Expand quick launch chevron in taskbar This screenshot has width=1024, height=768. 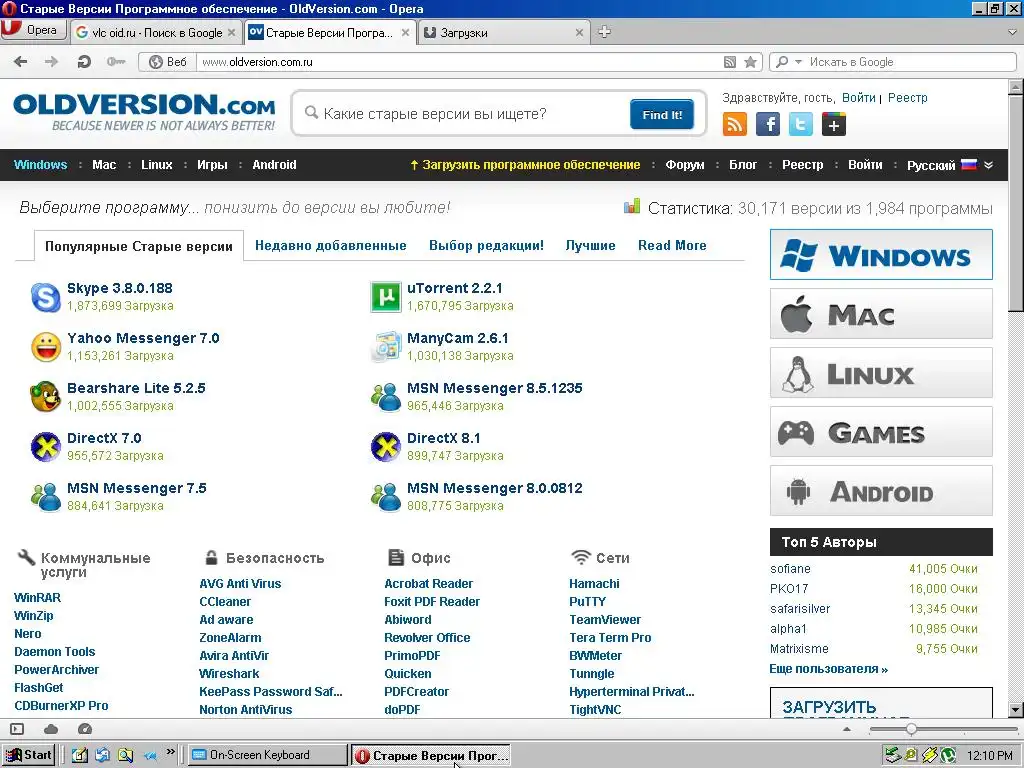pos(170,752)
